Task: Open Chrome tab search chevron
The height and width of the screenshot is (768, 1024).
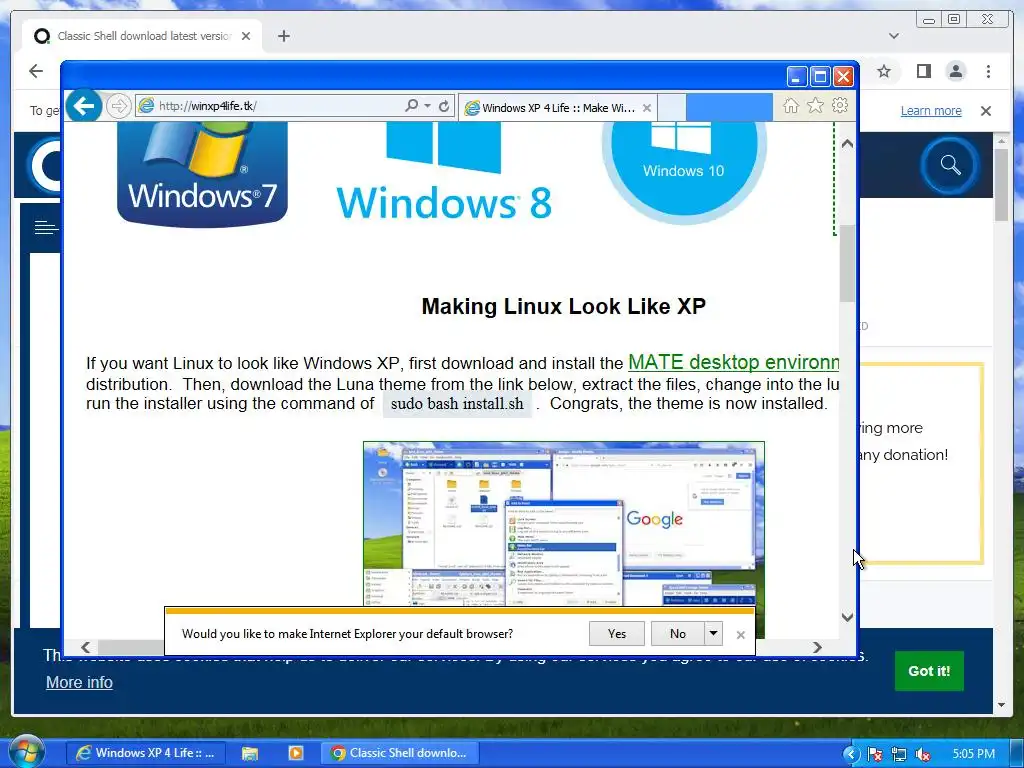Action: [894, 36]
